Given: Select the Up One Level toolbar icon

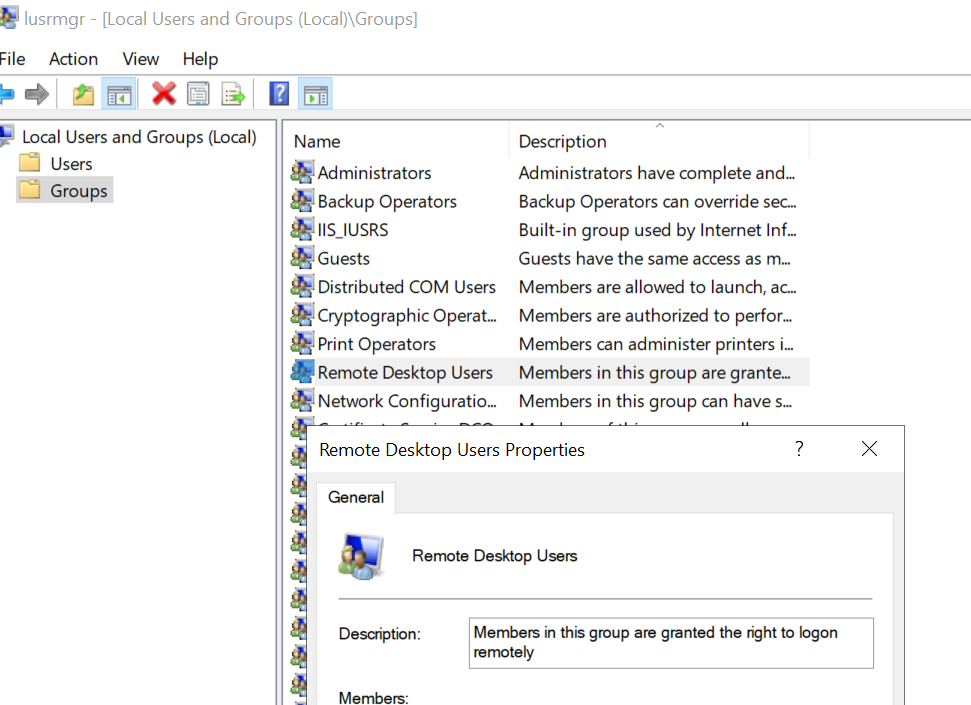Looking at the screenshot, I should pos(83,93).
